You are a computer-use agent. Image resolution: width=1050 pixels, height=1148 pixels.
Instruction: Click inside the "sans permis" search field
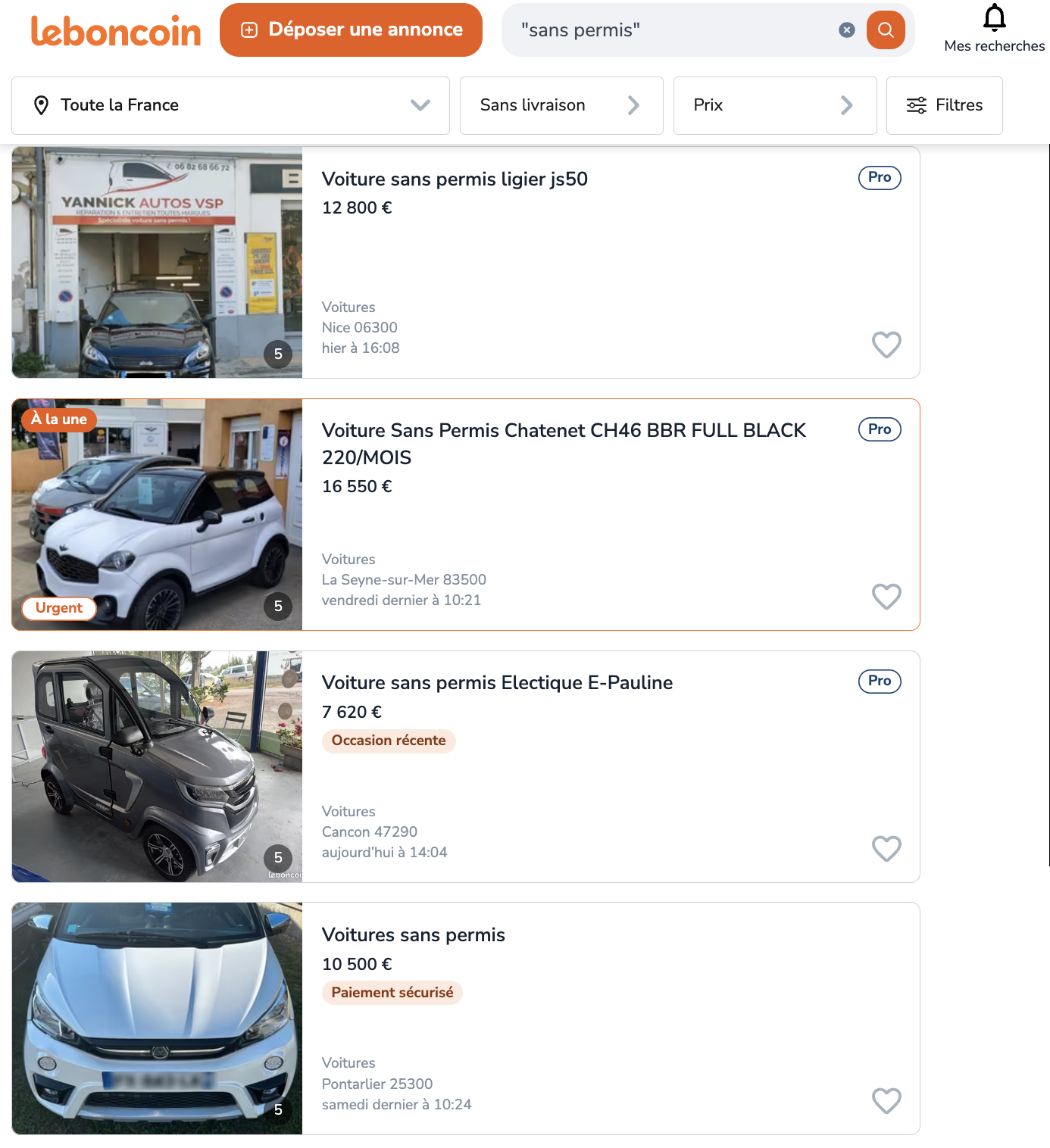(x=674, y=30)
